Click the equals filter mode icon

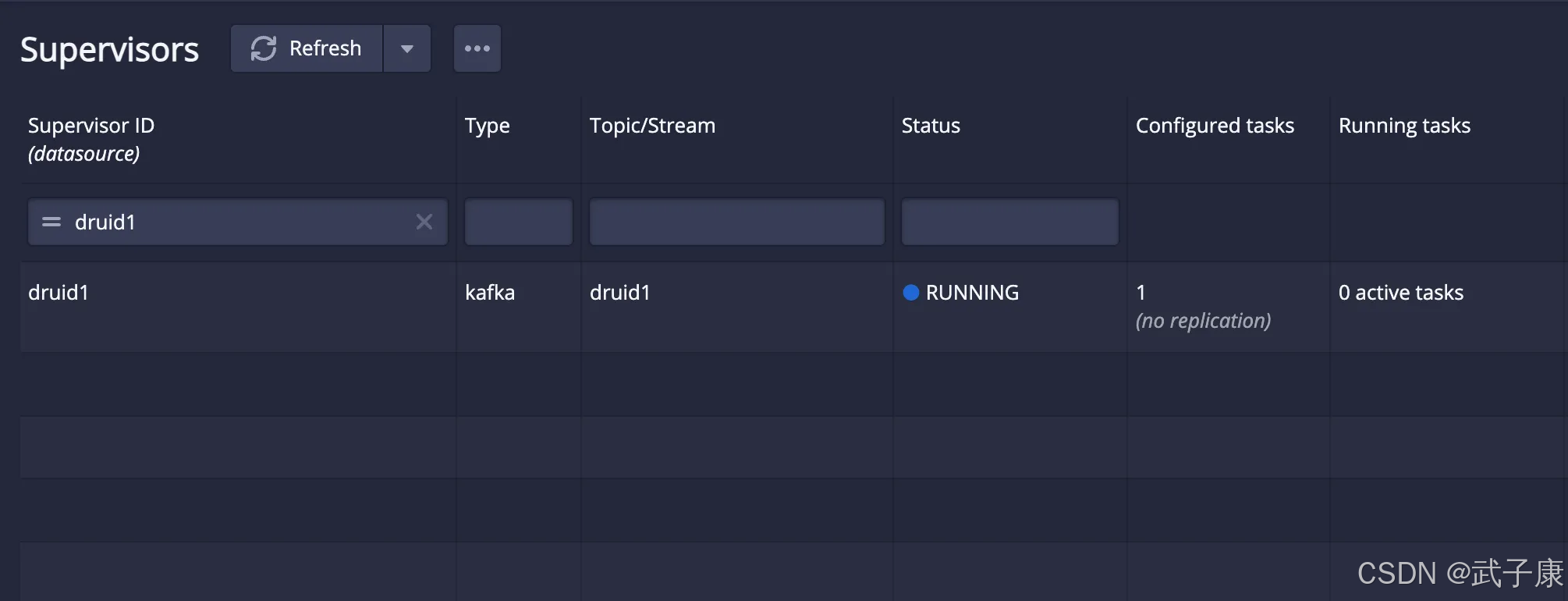coord(51,222)
